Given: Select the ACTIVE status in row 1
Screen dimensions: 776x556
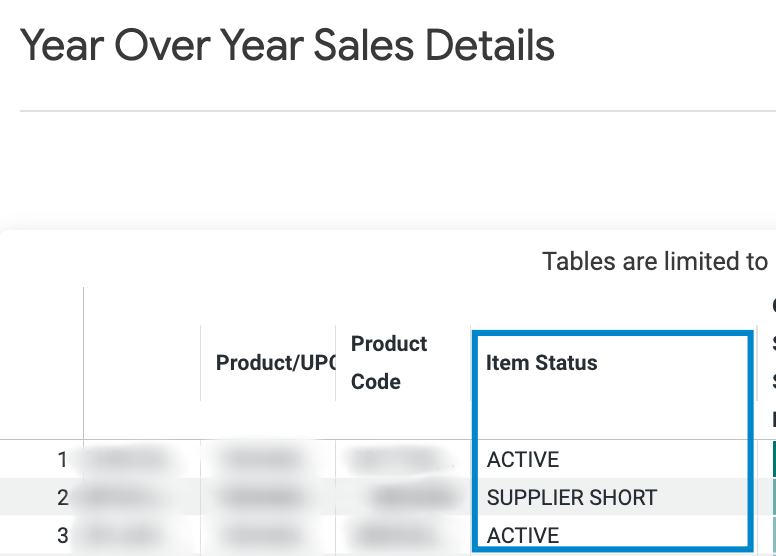Looking at the screenshot, I should (523, 459).
